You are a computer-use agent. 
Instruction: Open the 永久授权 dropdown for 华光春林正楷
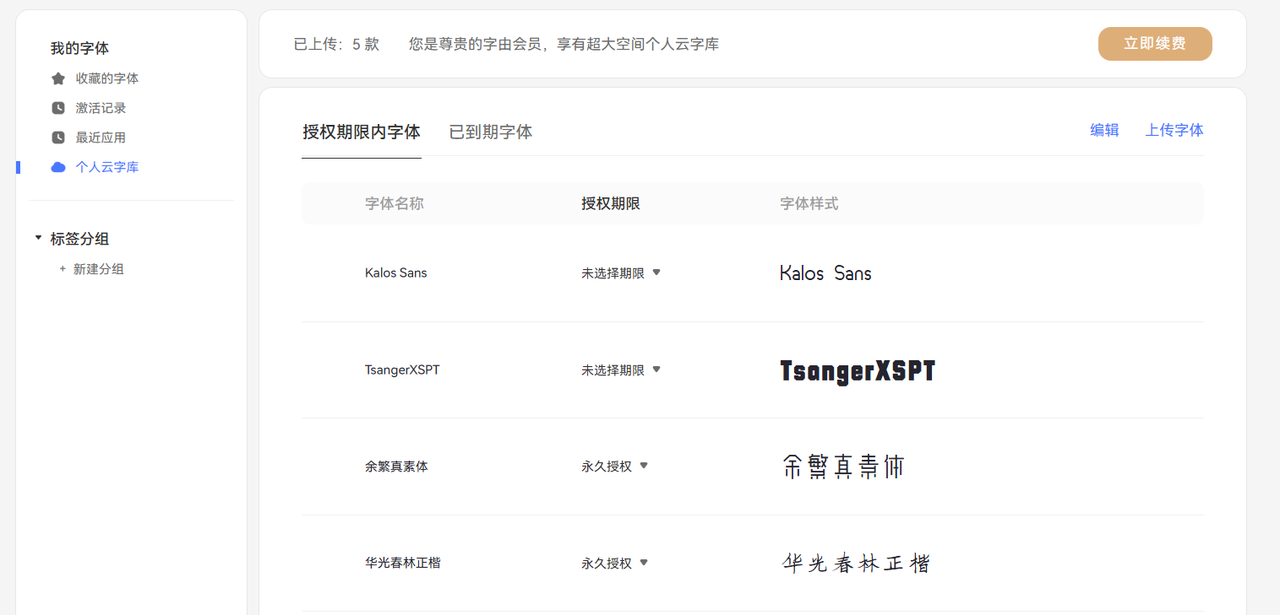[x=643, y=562]
